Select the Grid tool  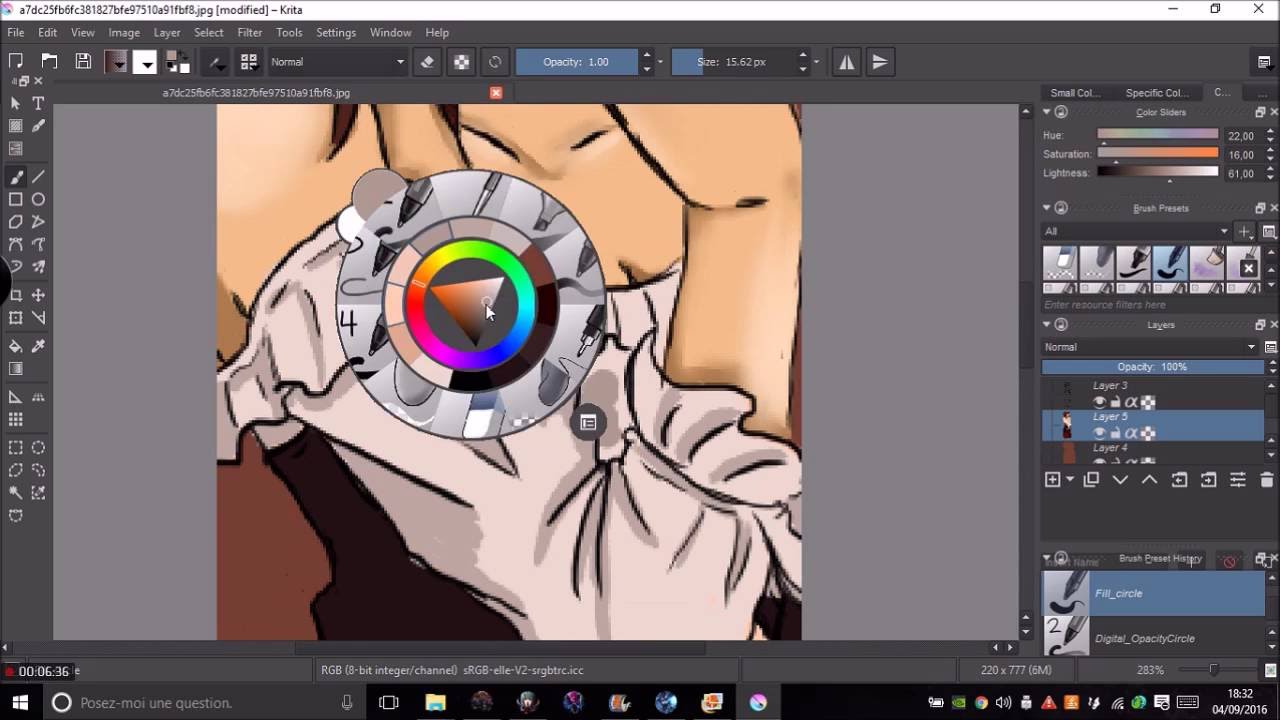(16, 419)
